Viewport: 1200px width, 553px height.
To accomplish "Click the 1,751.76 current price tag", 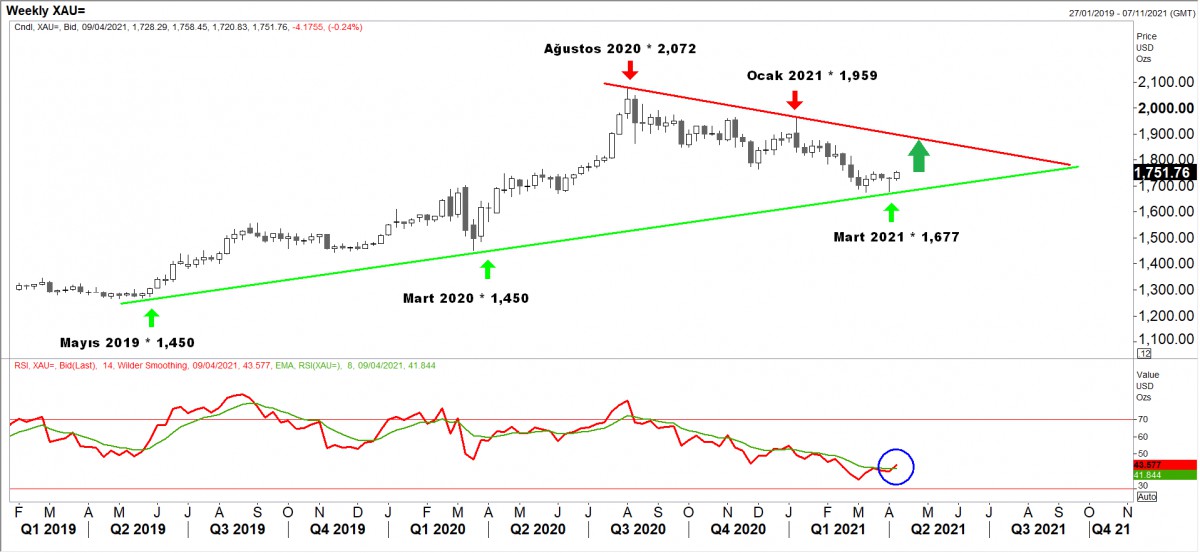I will [x=1163, y=173].
